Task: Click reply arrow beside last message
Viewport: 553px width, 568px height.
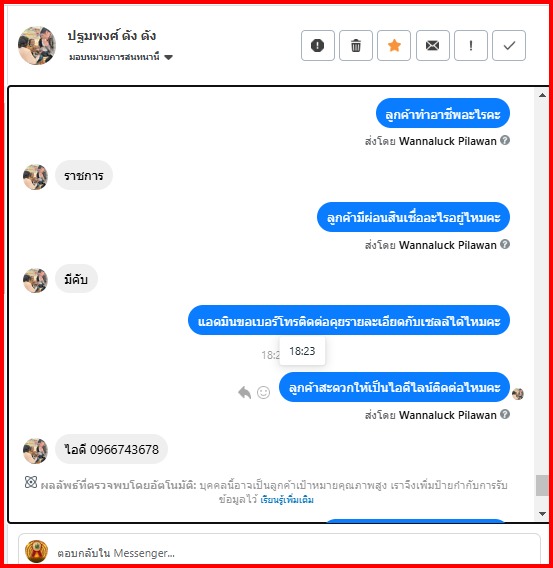Action: click(x=244, y=392)
